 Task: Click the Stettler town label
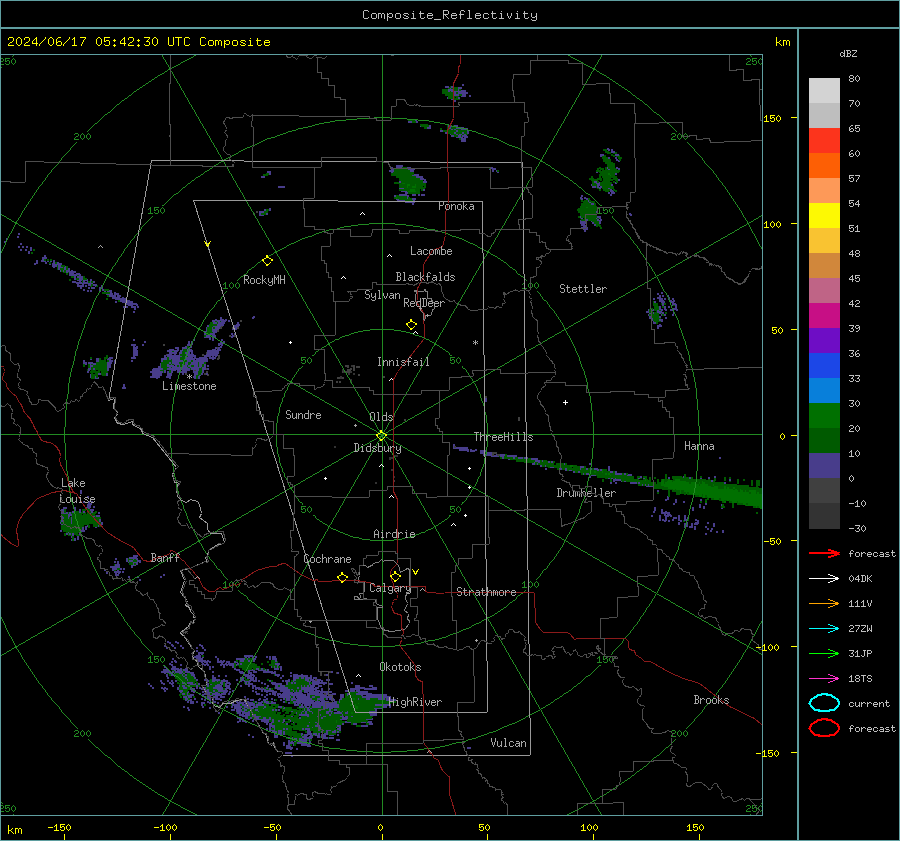pos(583,289)
